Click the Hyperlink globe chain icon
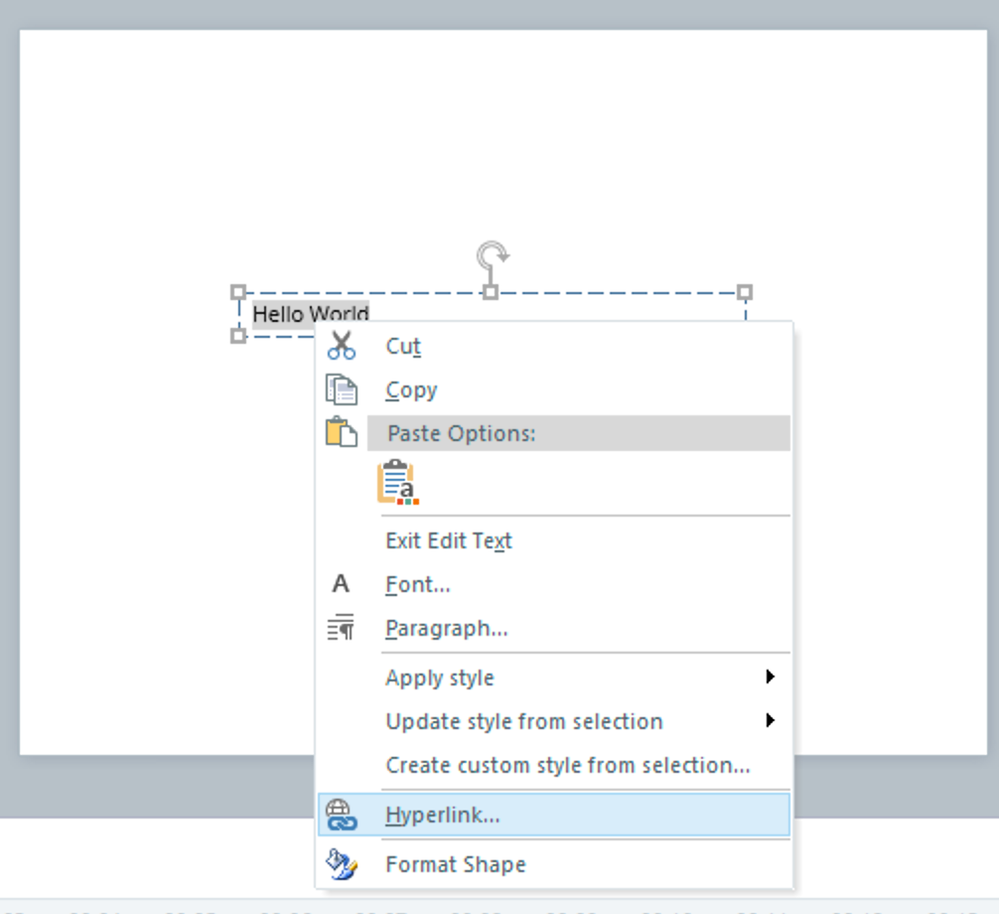The width and height of the screenshot is (999, 914). 341,815
